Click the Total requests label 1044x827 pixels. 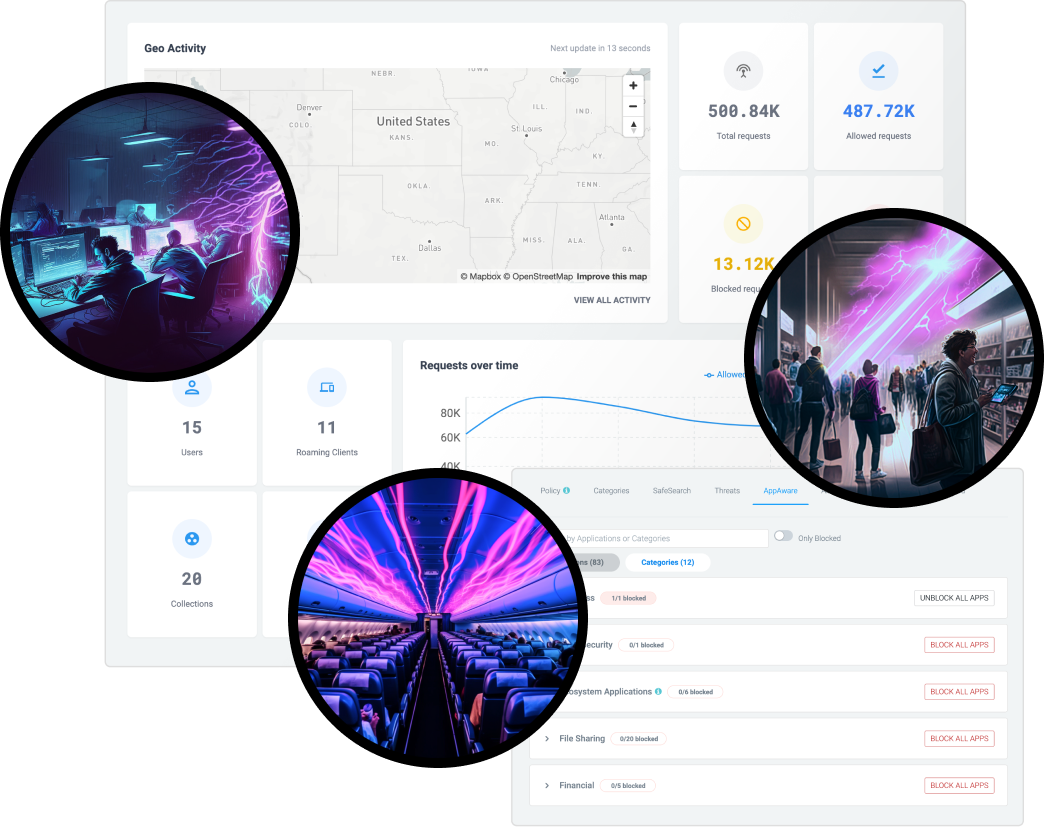point(743,136)
